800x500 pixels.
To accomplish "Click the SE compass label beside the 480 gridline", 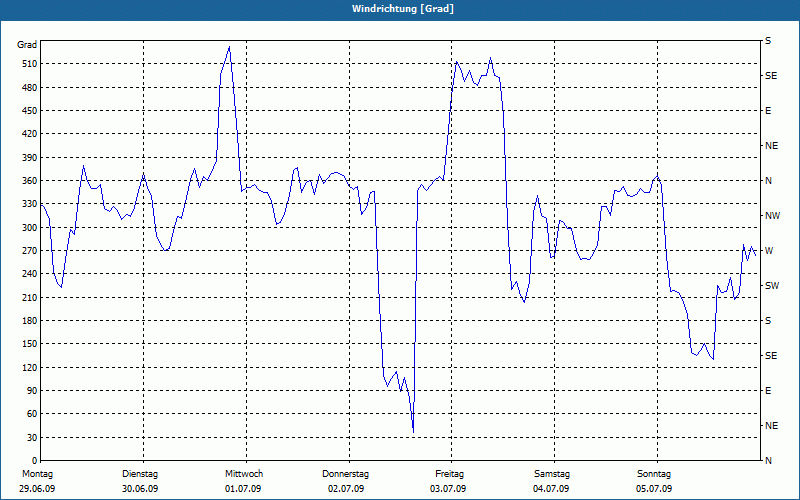I will pyautogui.click(x=771, y=76).
